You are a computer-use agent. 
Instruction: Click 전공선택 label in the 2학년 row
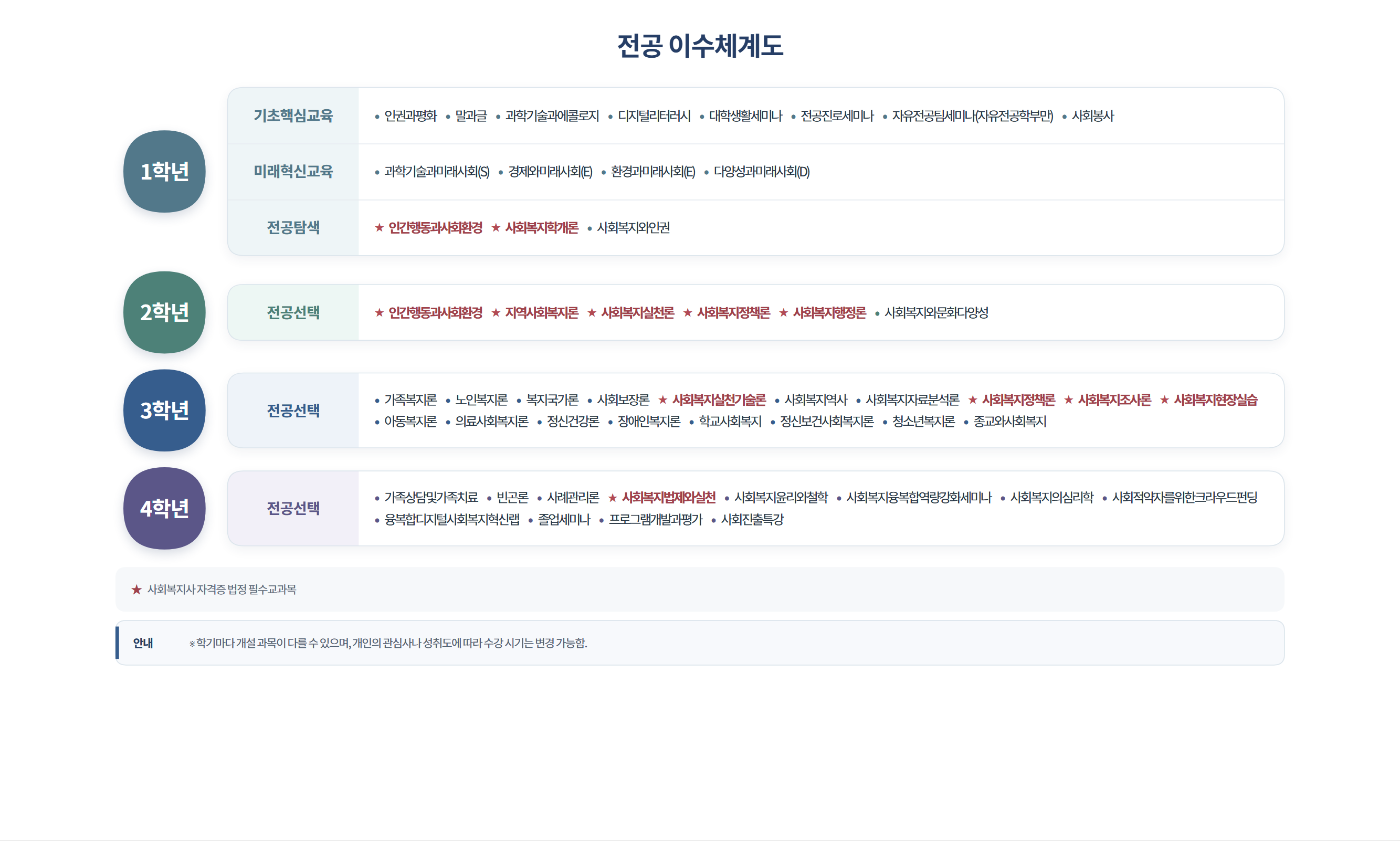(293, 312)
